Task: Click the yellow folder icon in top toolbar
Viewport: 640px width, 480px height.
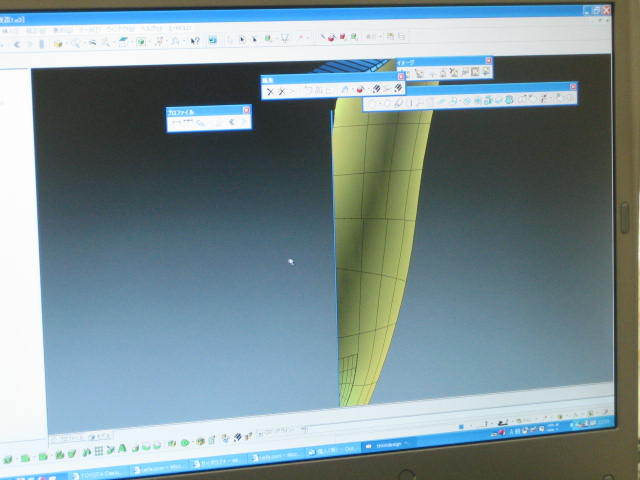Action: pyautogui.click(x=58, y=43)
